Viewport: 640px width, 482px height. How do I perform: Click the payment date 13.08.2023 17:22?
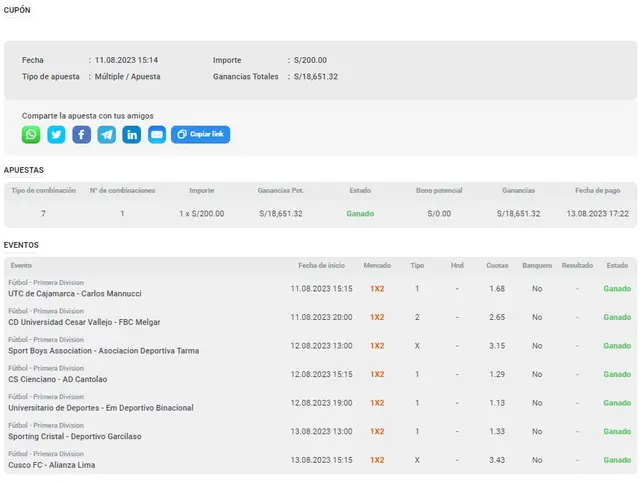tap(598, 213)
